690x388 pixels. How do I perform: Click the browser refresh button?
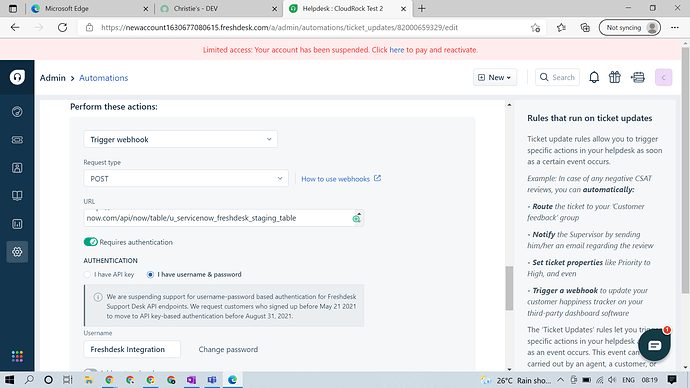(x=62, y=27)
